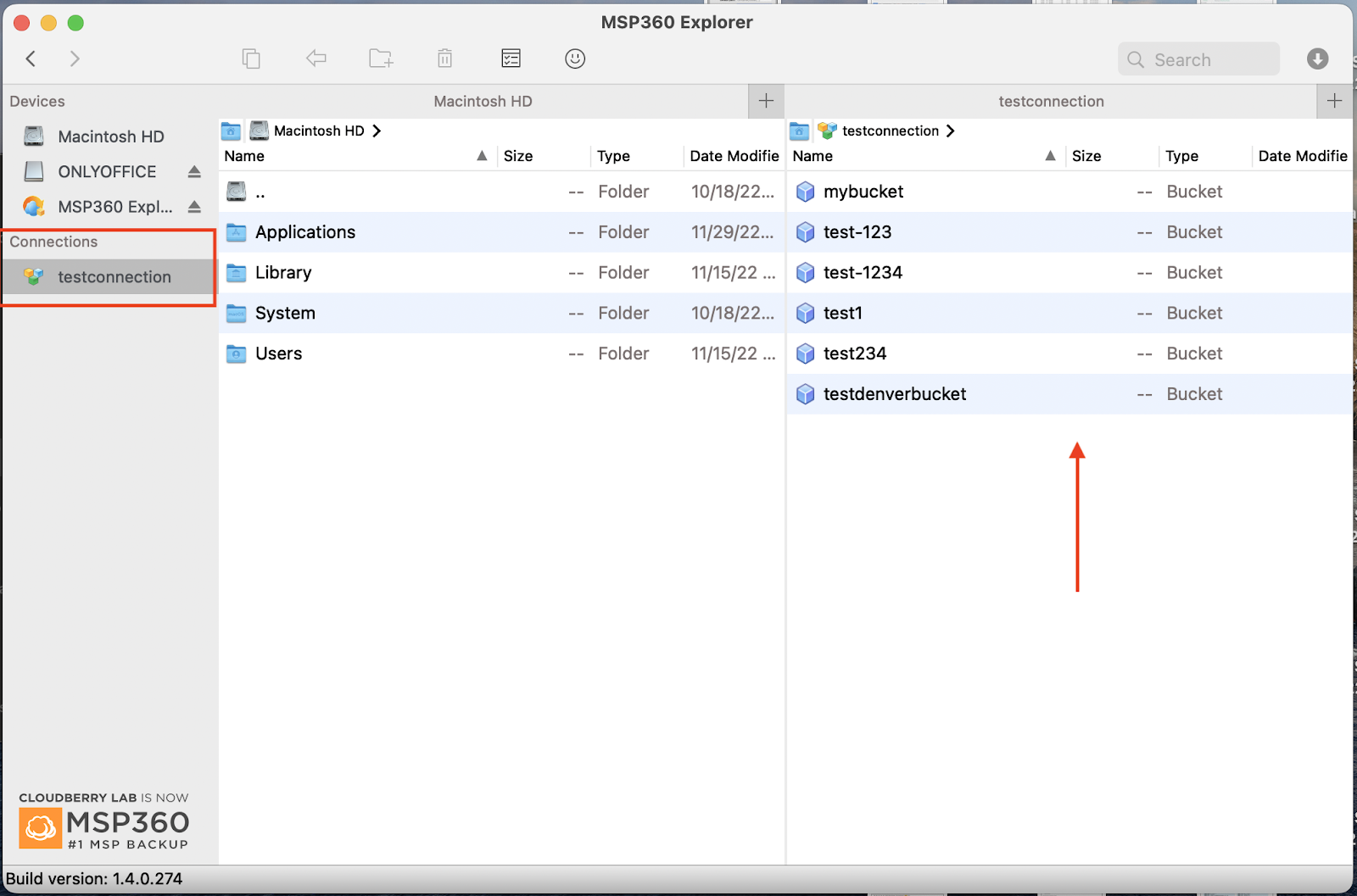Select the parent '..' folder row

point(501,192)
